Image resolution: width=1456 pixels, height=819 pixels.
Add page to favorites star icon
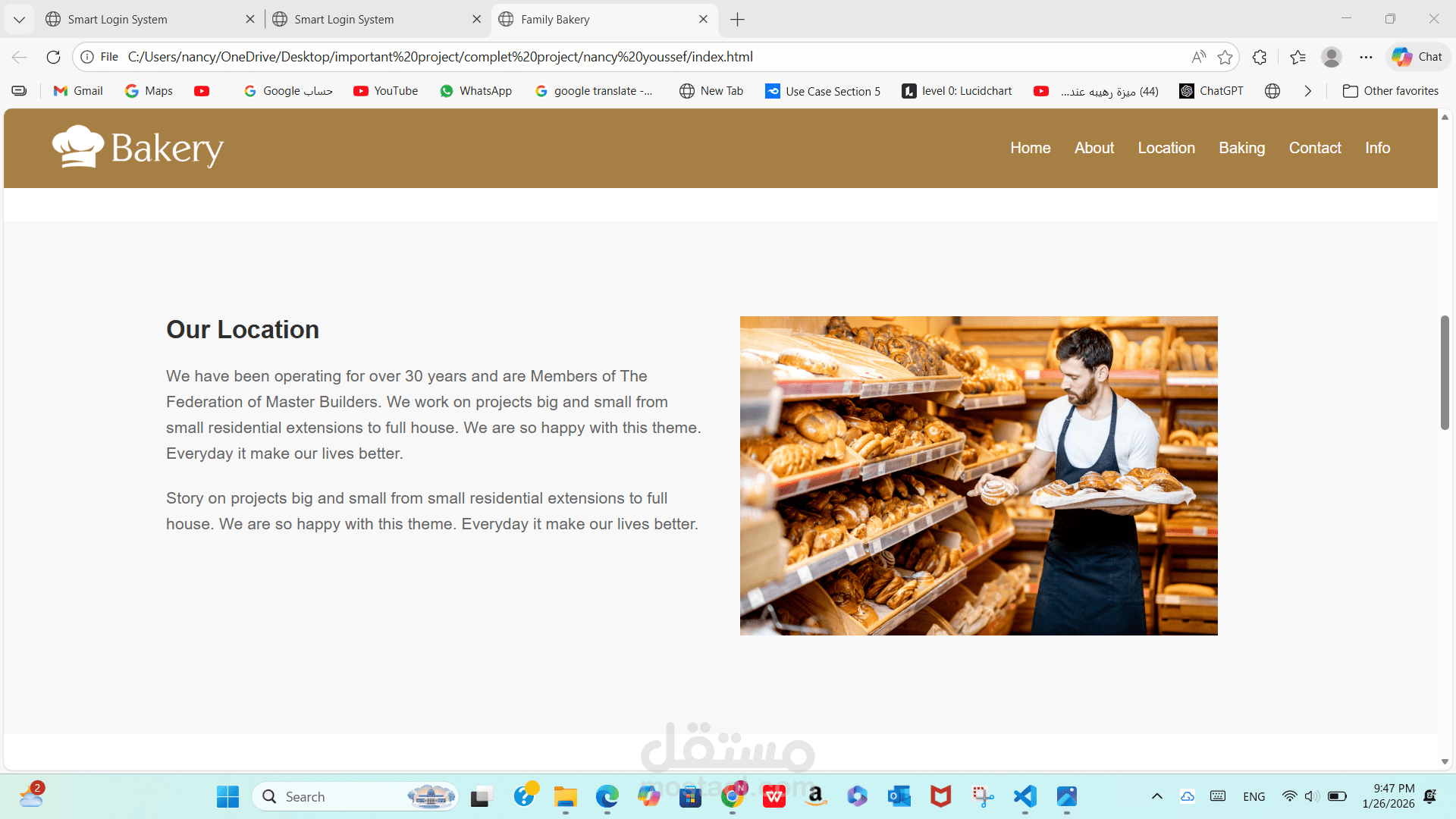[1225, 57]
